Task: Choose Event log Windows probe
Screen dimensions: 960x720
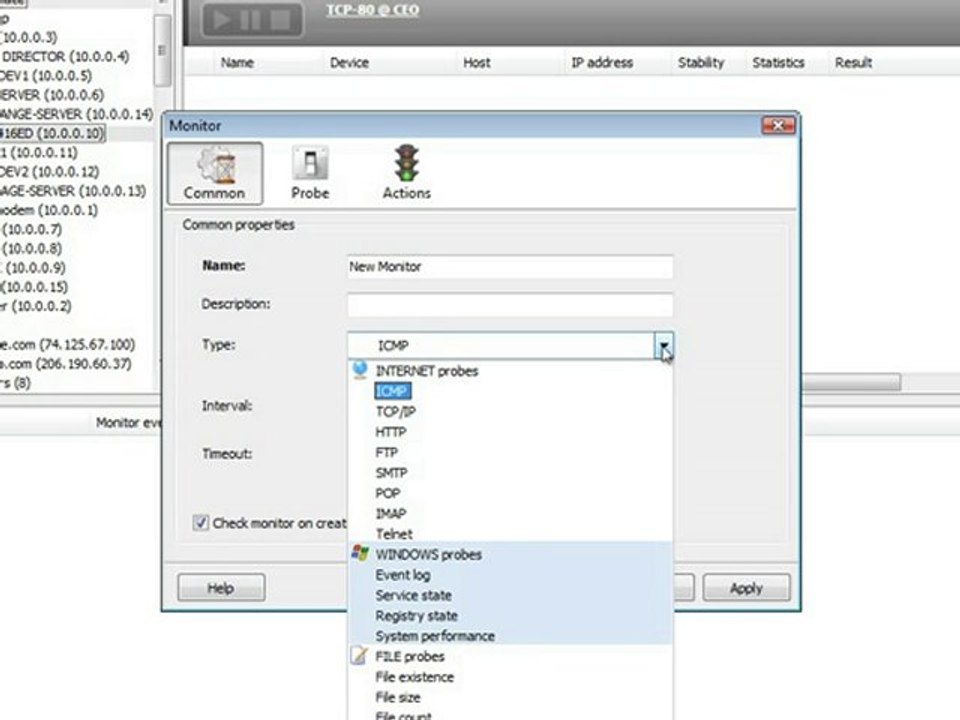Action: [x=403, y=575]
